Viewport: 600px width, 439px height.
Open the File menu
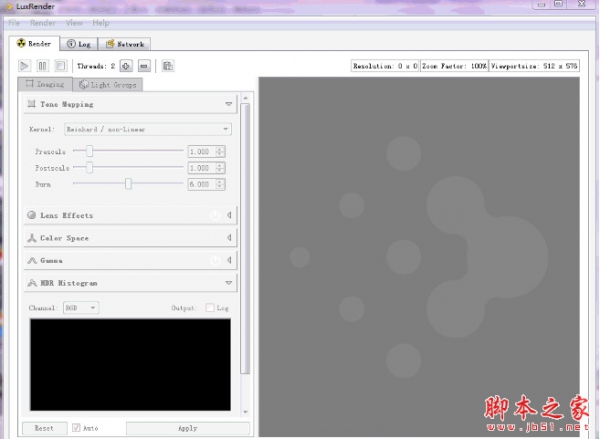[x=14, y=23]
